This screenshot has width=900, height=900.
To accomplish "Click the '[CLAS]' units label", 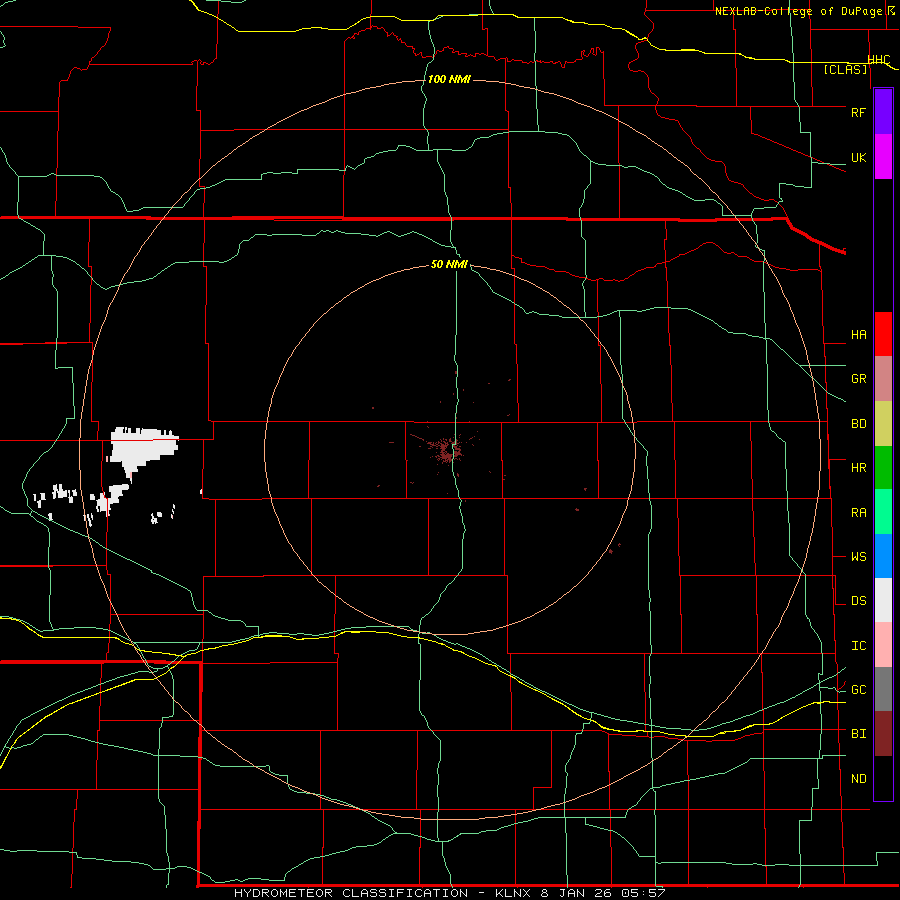I will click(x=845, y=69).
